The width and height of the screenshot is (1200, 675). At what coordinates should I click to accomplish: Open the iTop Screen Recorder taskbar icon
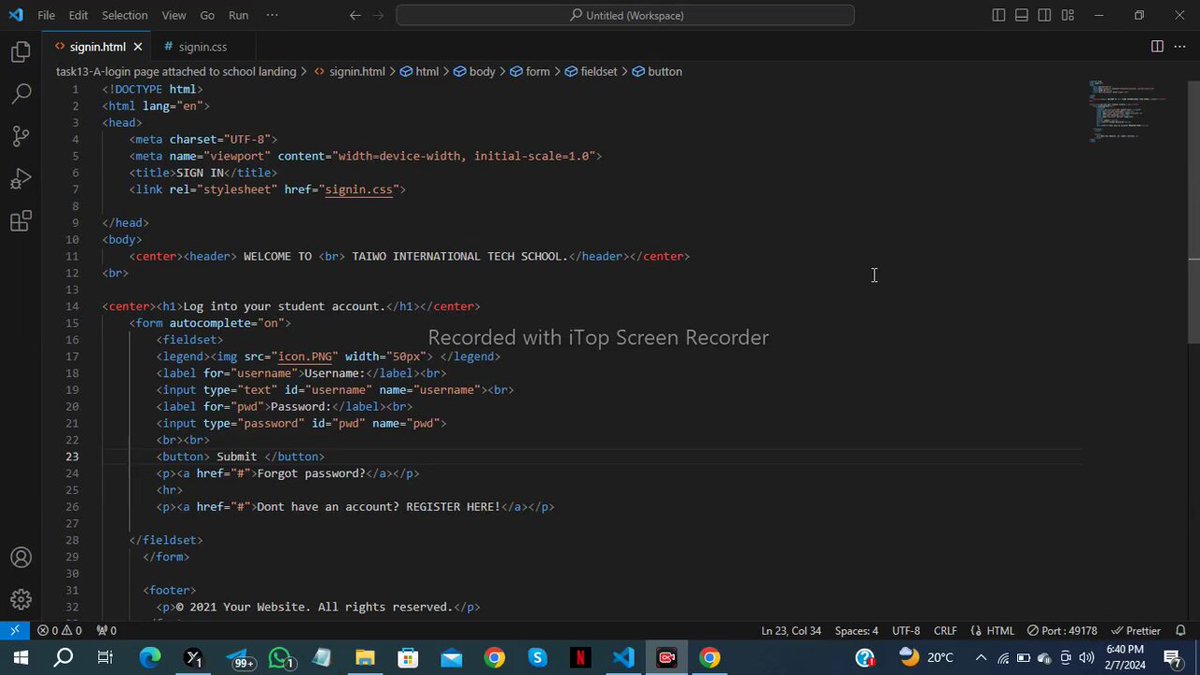pyautogui.click(x=666, y=658)
